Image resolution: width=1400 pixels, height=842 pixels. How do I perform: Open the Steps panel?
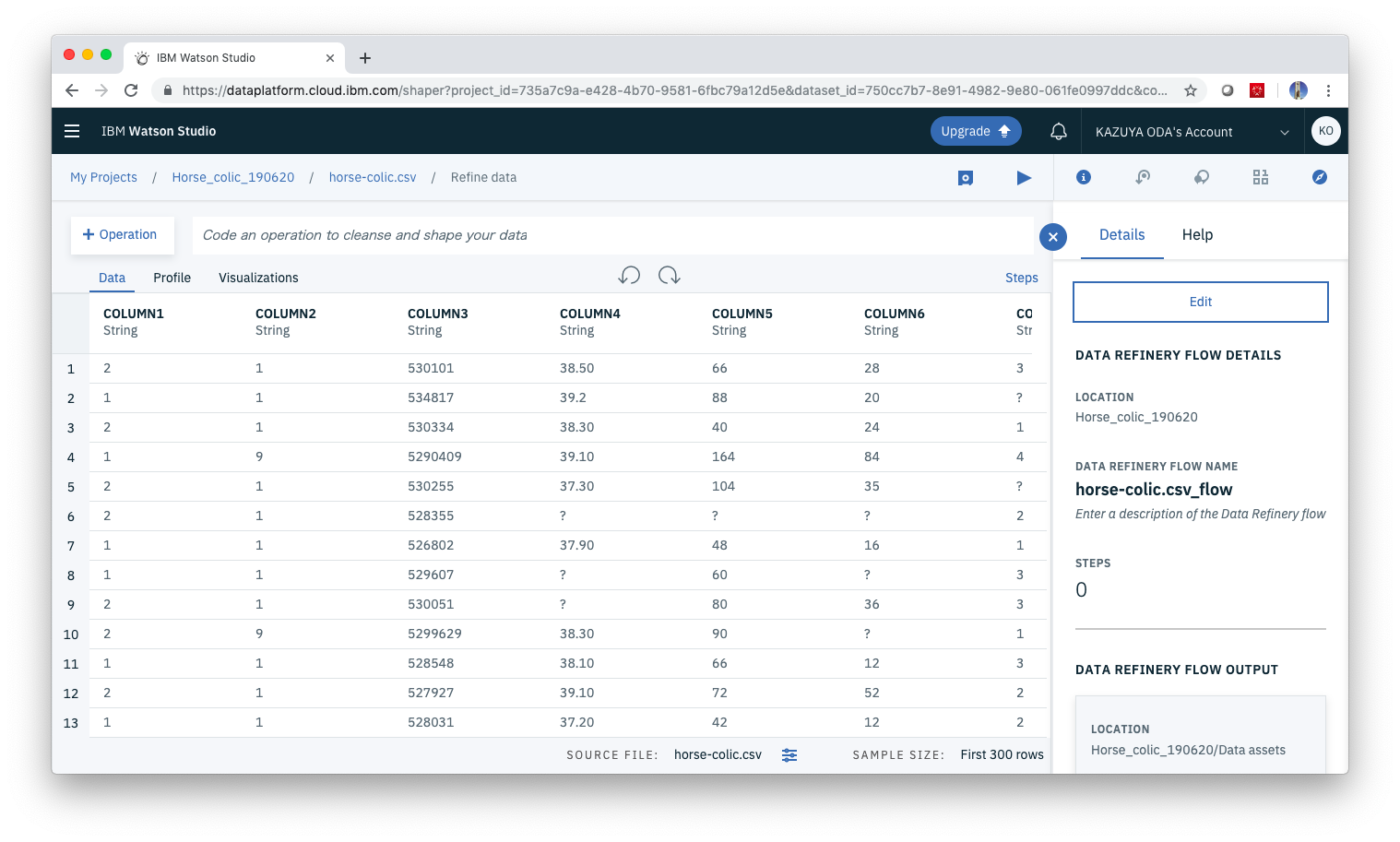click(1021, 278)
